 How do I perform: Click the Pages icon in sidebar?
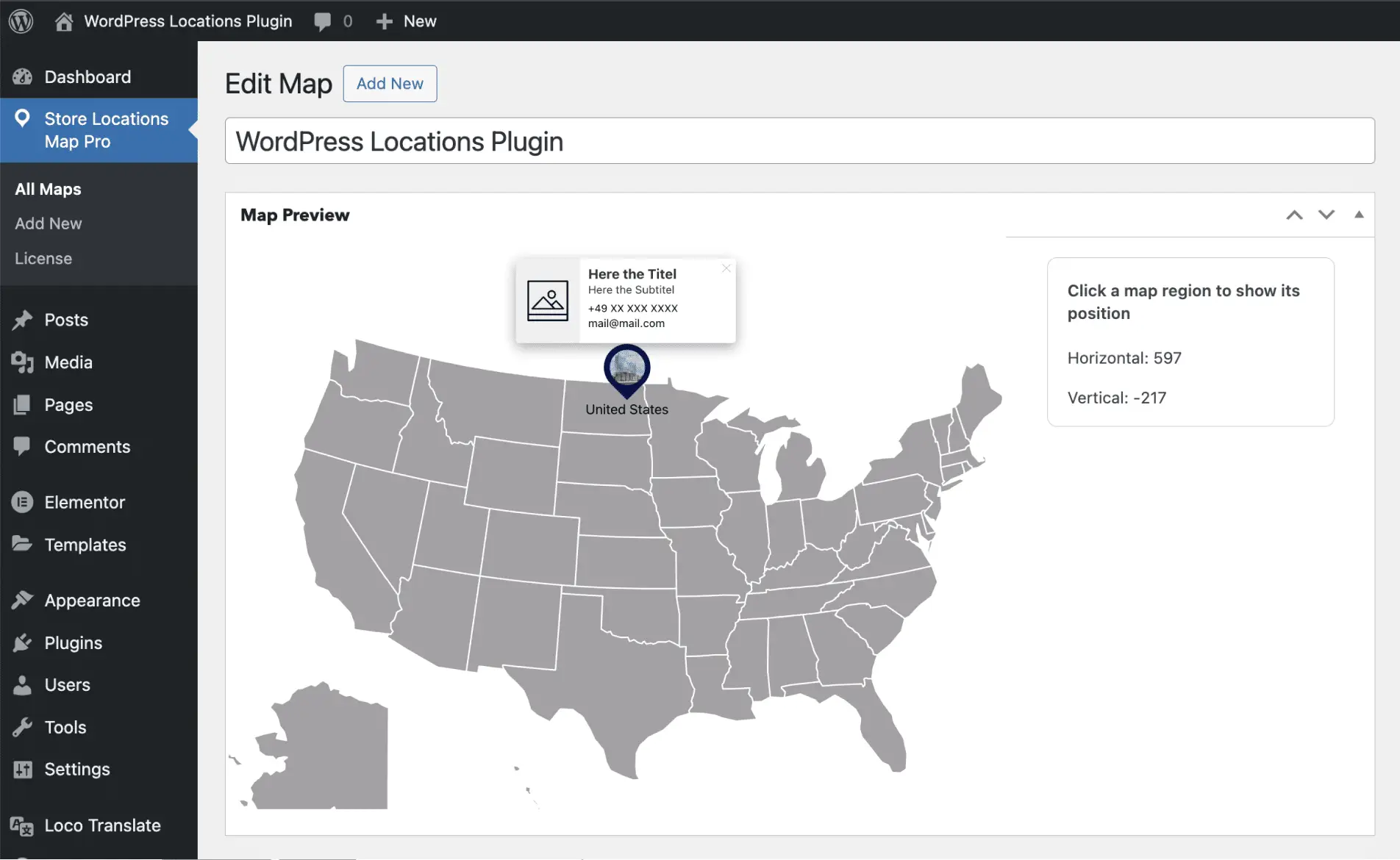[x=23, y=404]
